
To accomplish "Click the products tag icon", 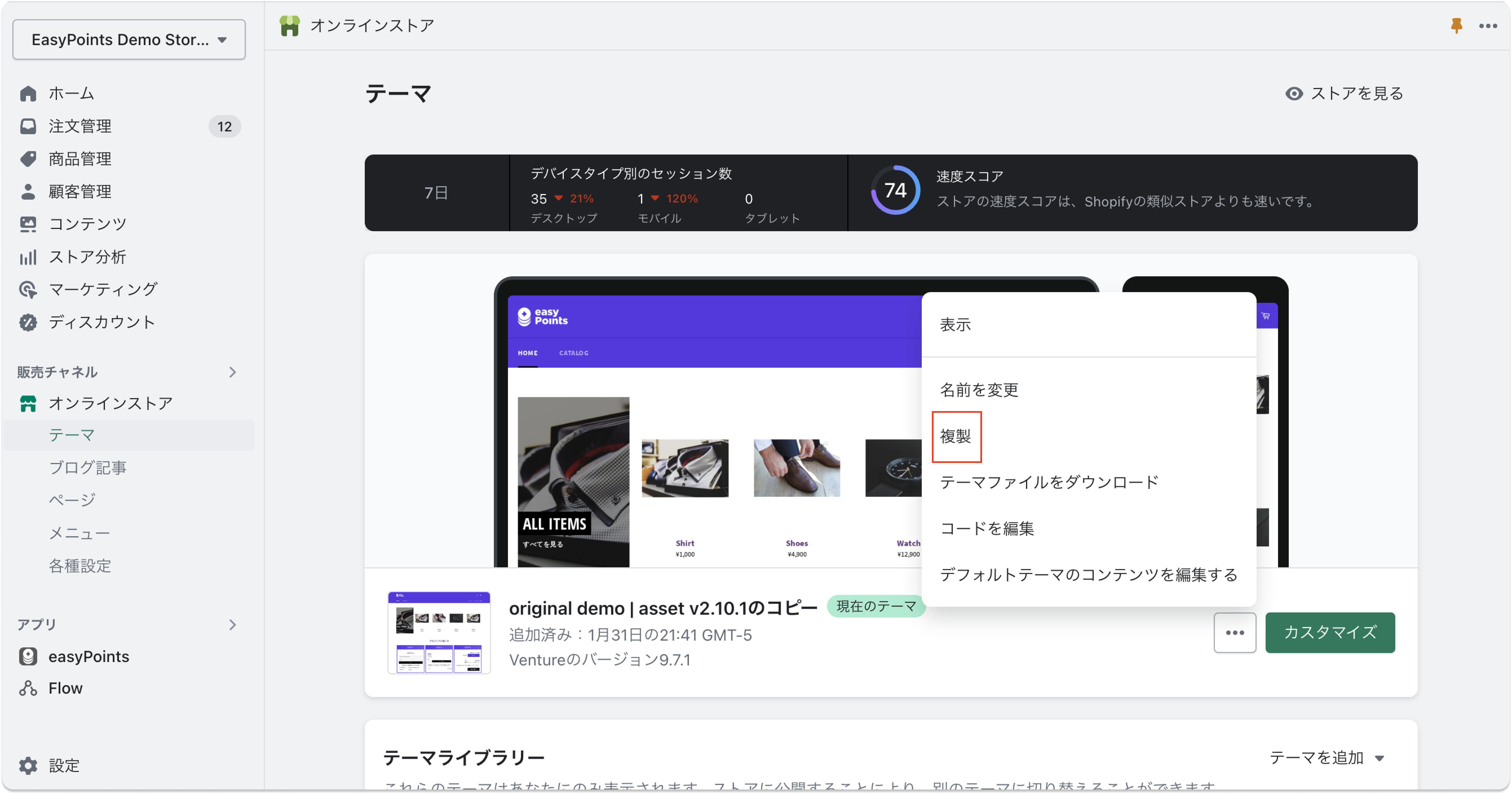I will click(28, 158).
